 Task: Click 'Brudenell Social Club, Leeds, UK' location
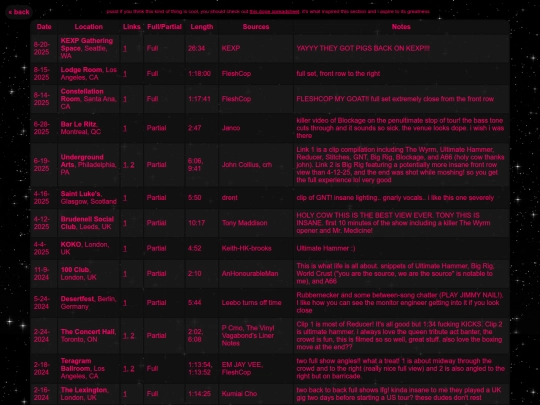[x=87, y=223]
